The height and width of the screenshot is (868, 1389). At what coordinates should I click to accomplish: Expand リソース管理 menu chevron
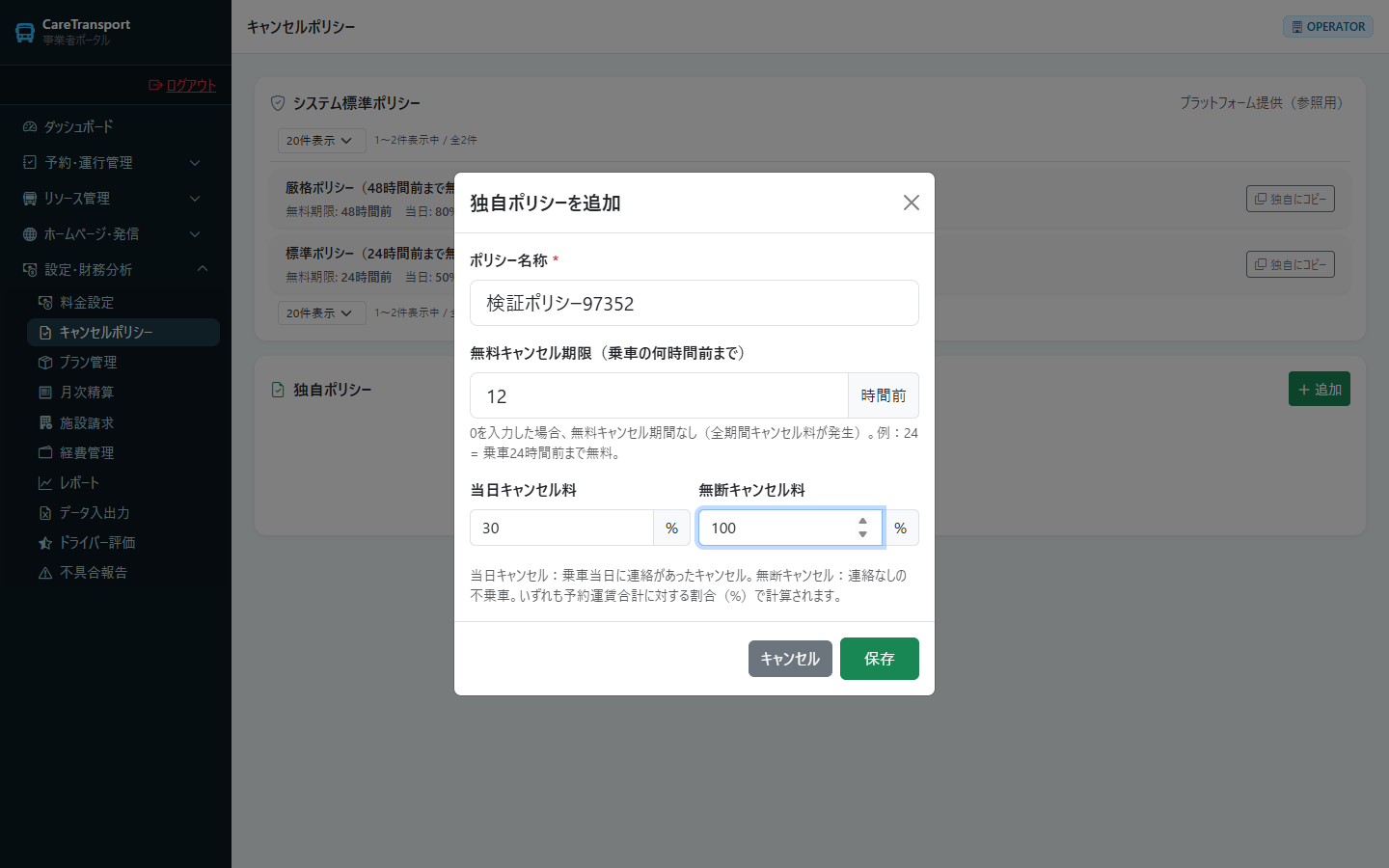pyautogui.click(x=195, y=198)
